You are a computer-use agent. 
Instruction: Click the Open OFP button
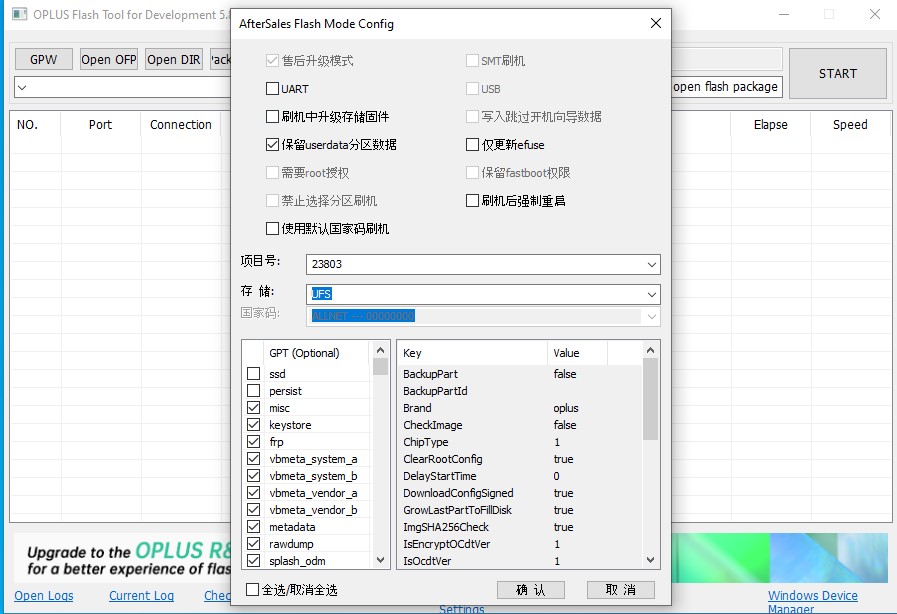click(108, 59)
